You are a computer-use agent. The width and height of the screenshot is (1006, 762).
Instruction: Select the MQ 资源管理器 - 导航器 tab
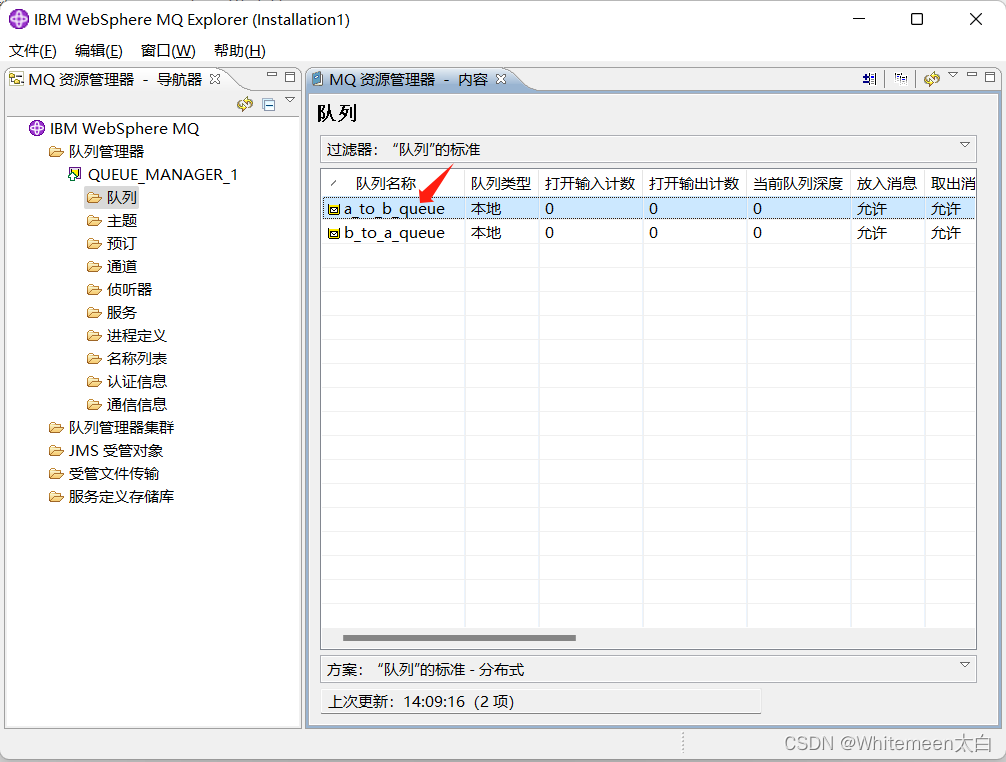pos(115,80)
